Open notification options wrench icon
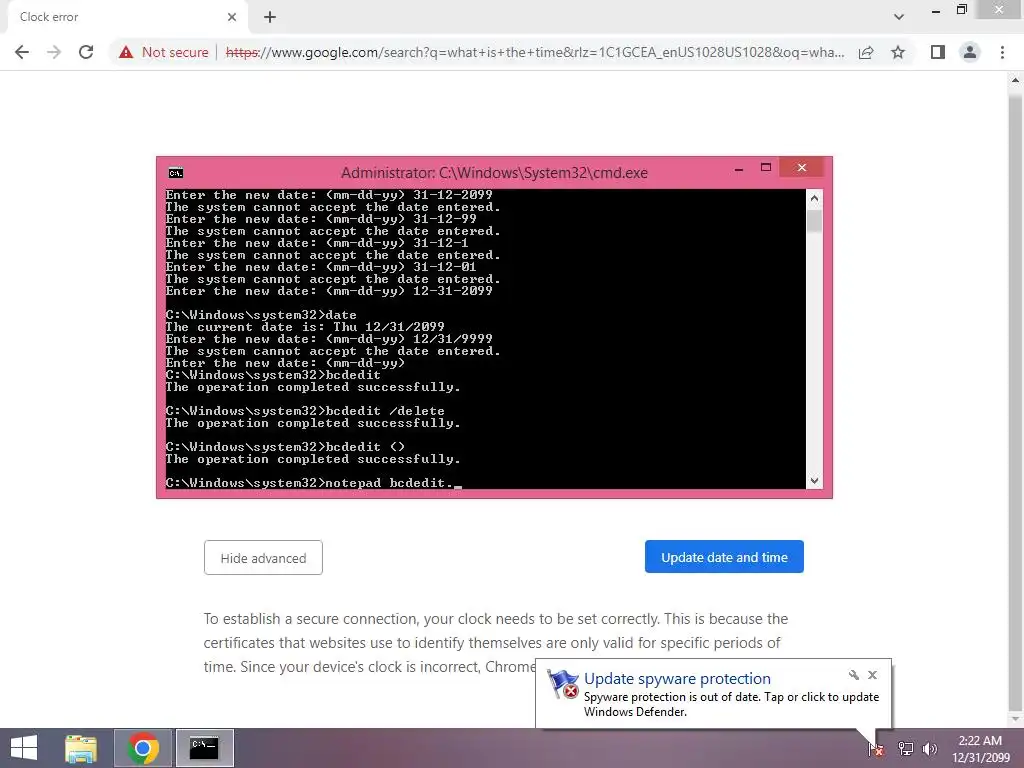Image resolution: width=1024 pixels, height=768 pixels. (854, 675)
